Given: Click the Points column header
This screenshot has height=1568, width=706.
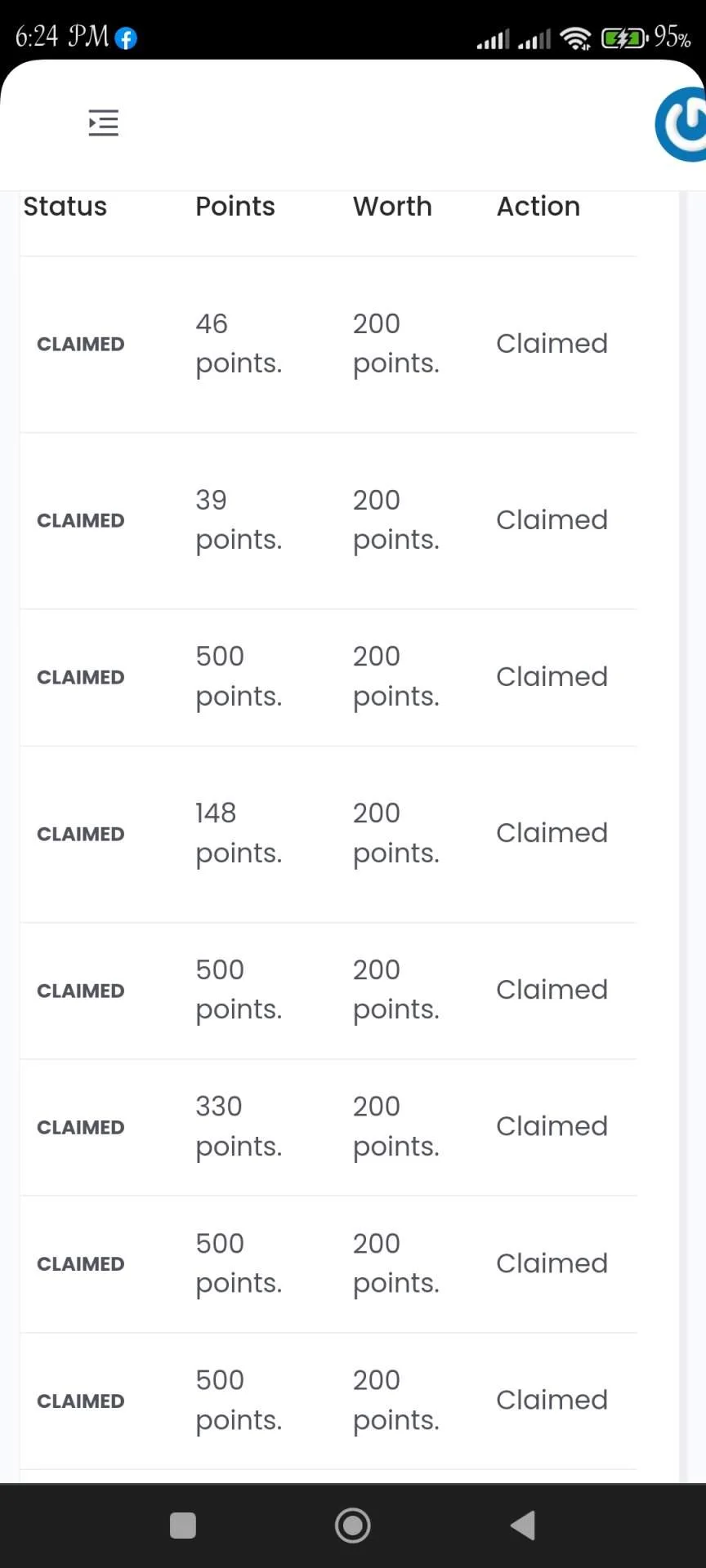Looking at the screenshot, I should (x=235, y=207).
